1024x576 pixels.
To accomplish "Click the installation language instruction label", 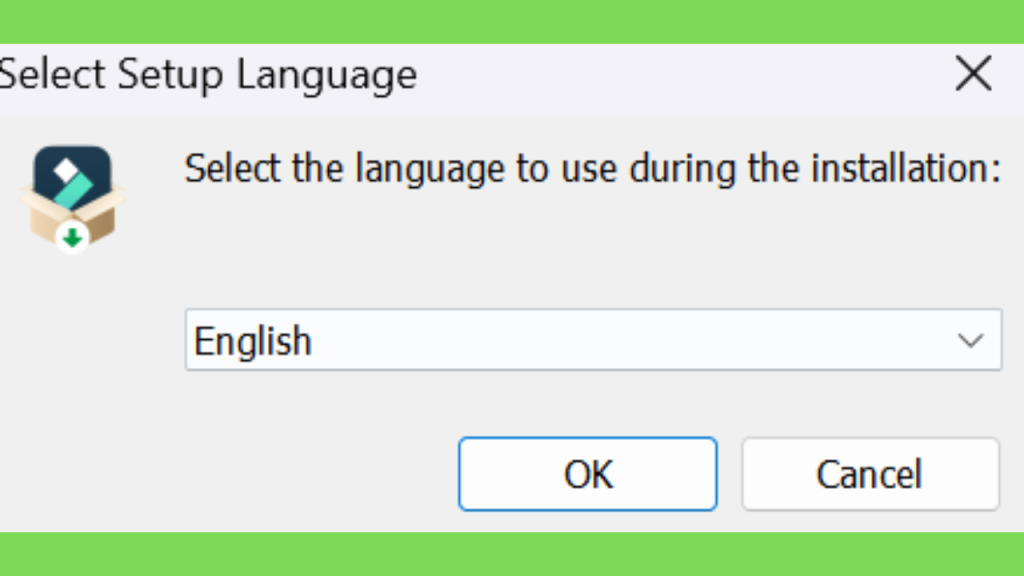I will [x=592, y=168].
